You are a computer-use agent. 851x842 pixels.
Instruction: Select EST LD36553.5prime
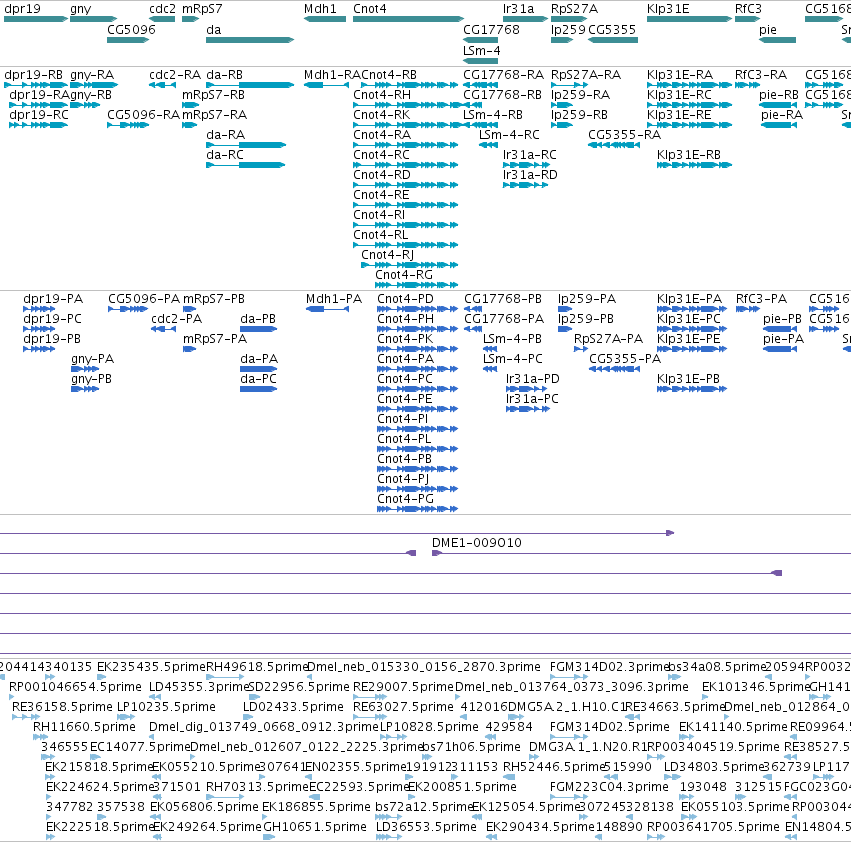tap(389, 837)
